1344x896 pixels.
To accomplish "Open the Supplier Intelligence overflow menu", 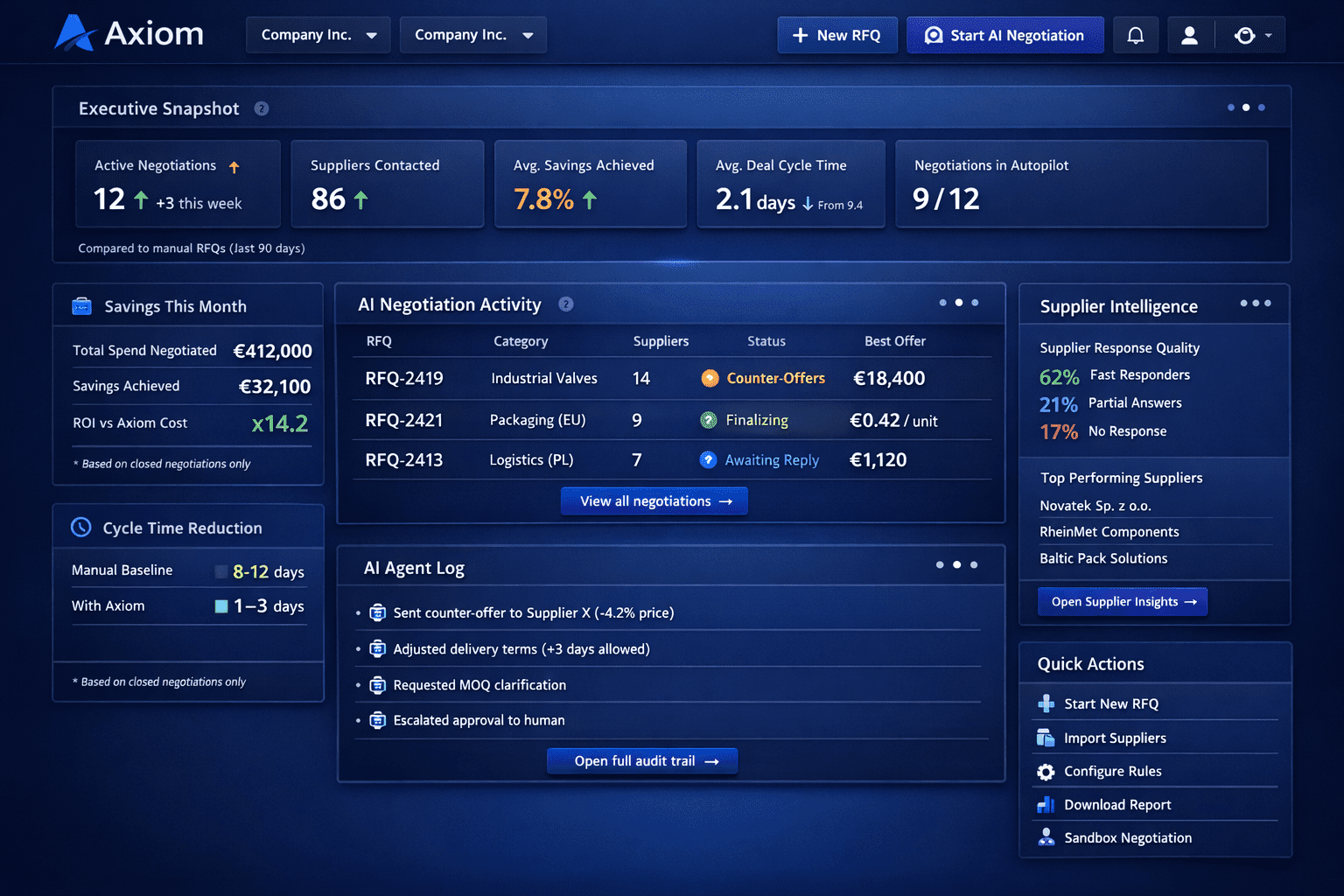I will [1255, 303].
